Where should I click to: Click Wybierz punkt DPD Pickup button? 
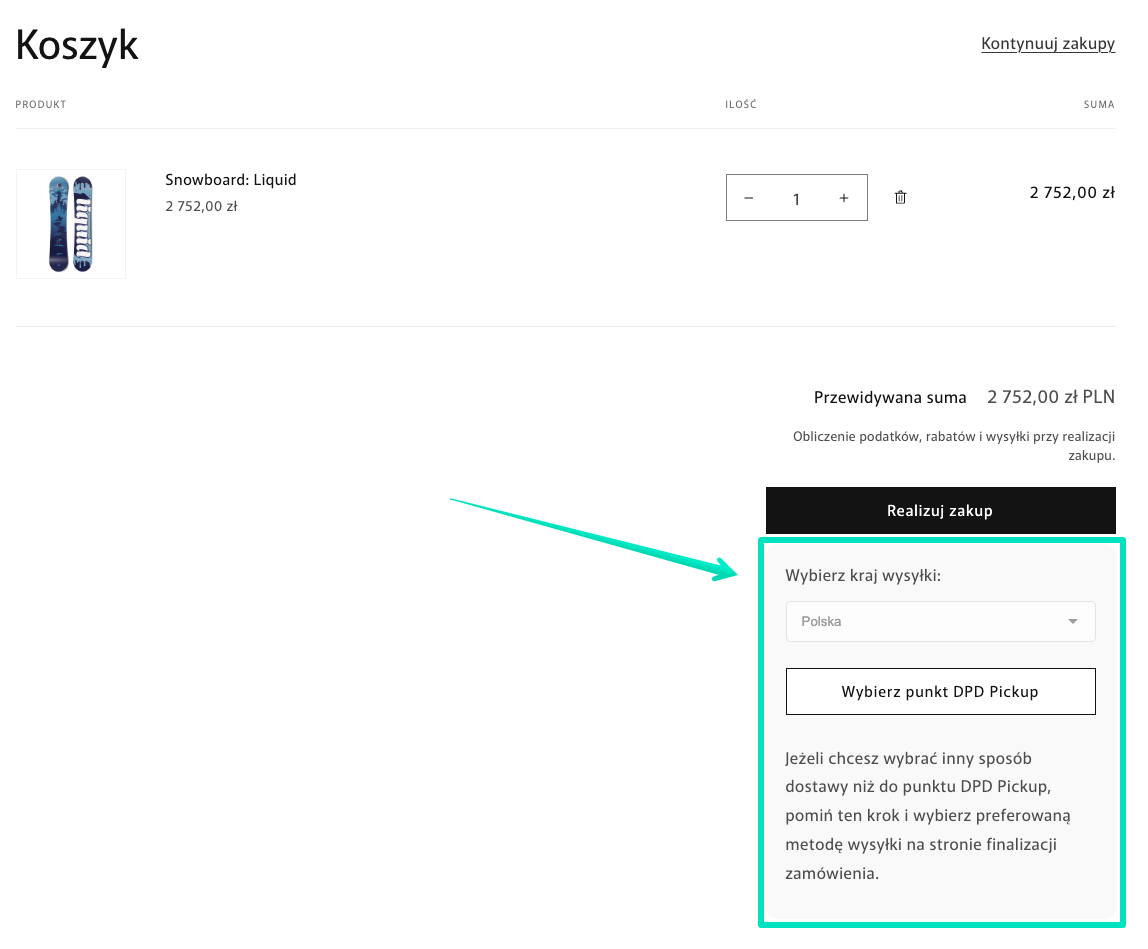[x=940, y=691]
